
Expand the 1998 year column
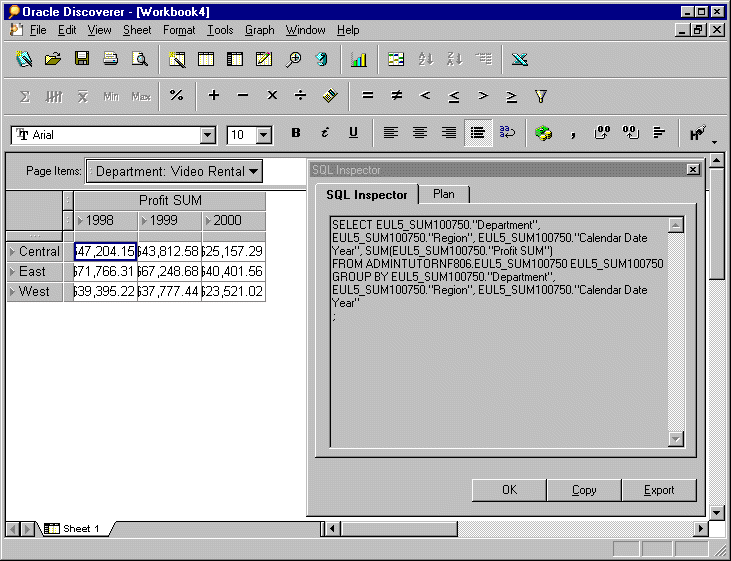tap(80, 221)
